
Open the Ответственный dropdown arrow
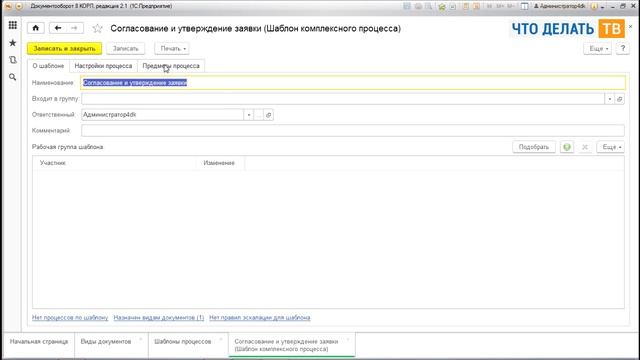(249, 115)
